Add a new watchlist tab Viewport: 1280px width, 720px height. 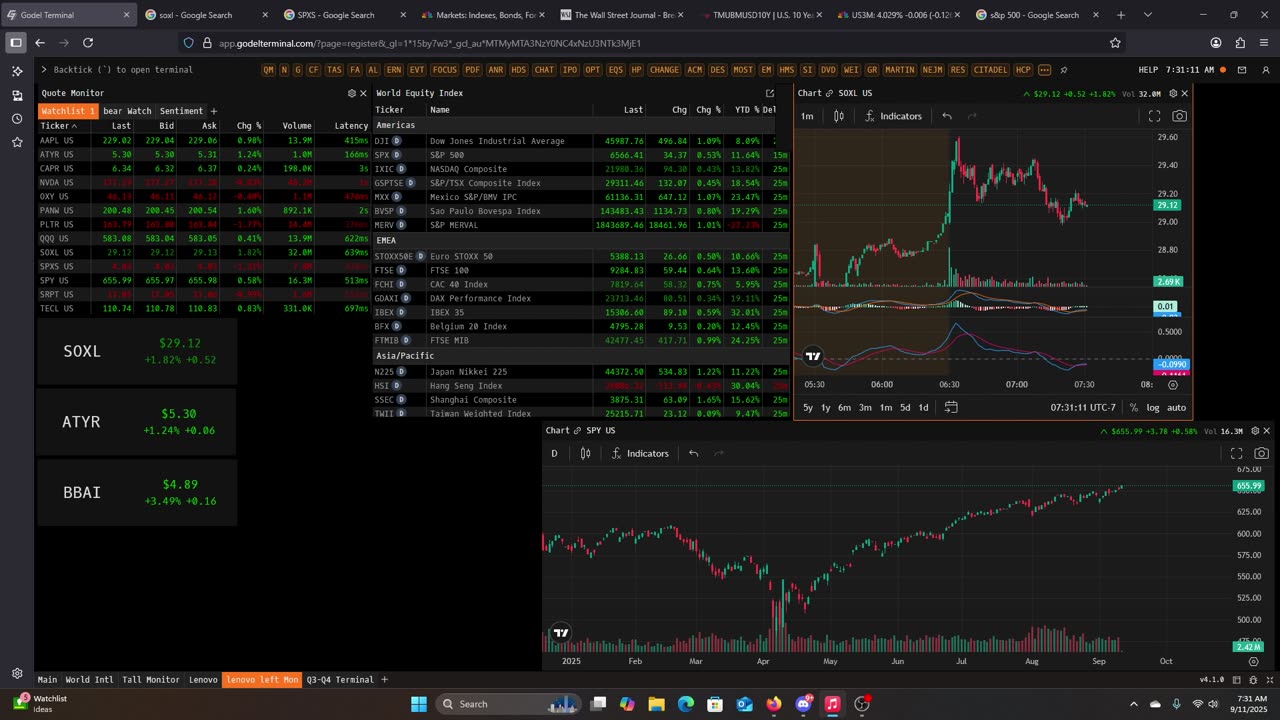pyautogui.click(x=213, y=111)
